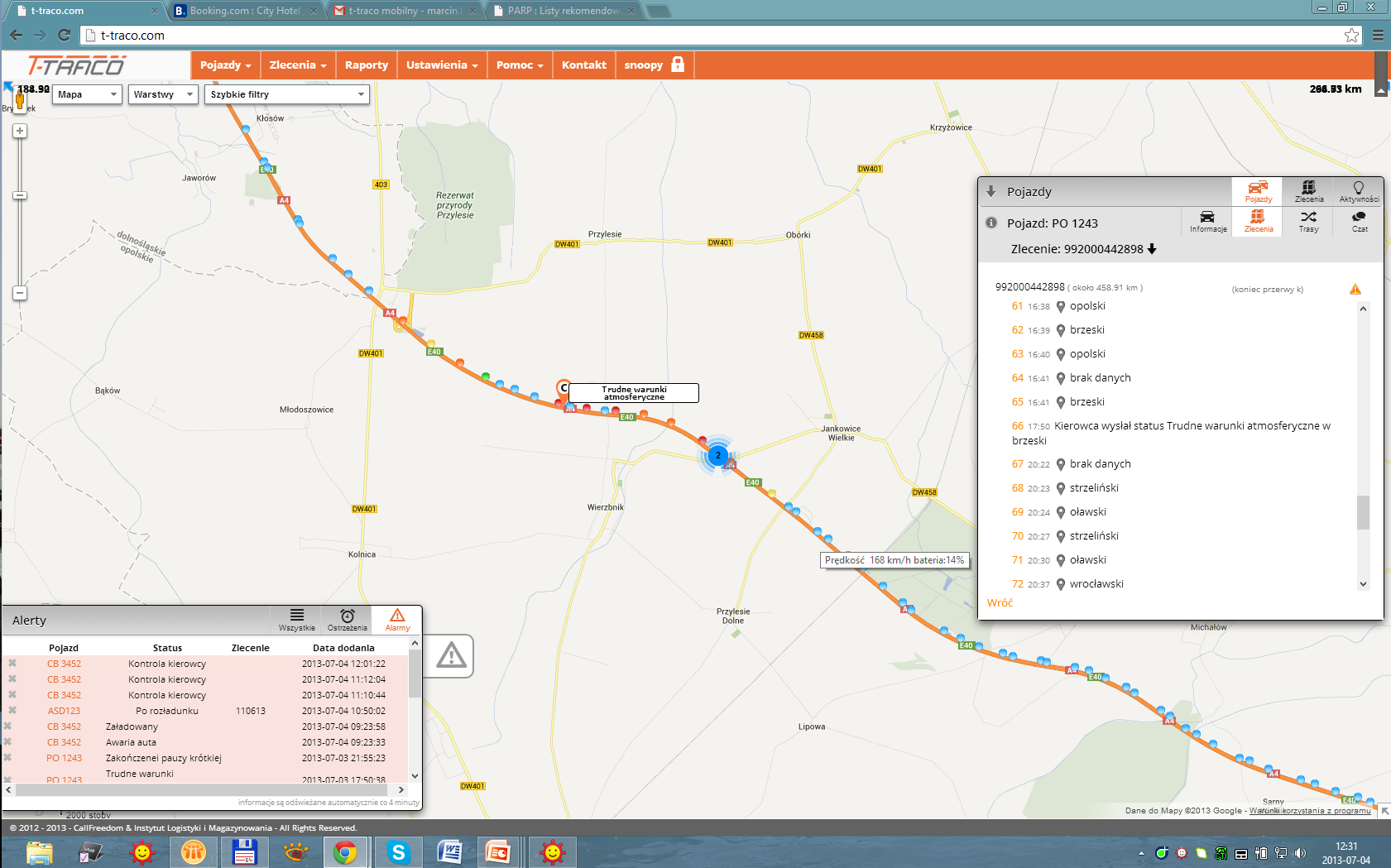This screenshot has height=868, width=1391.
Task: Open vehicle PO 1243 Zakończenei pauzy alert
Action: tap(64, 758)
